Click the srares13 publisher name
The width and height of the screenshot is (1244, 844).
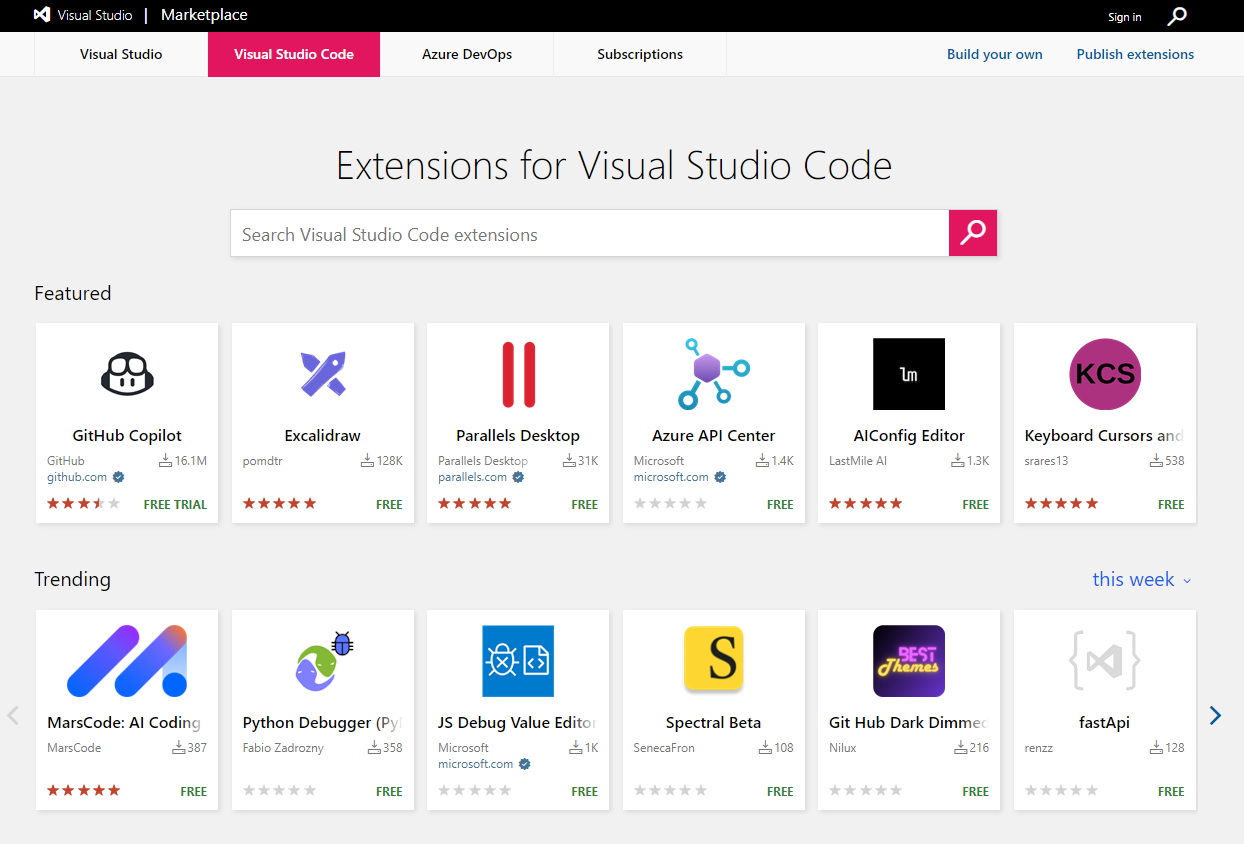tap(1047, 461)
